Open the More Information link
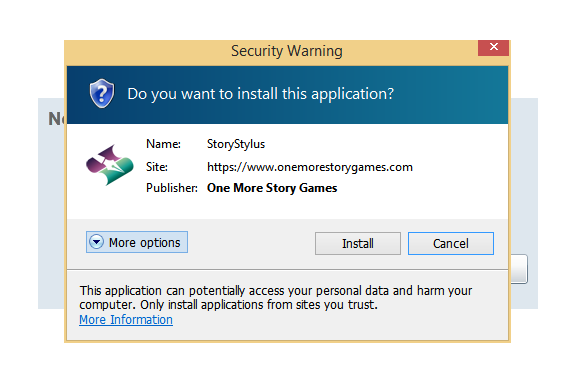 [x=126, y=320]
